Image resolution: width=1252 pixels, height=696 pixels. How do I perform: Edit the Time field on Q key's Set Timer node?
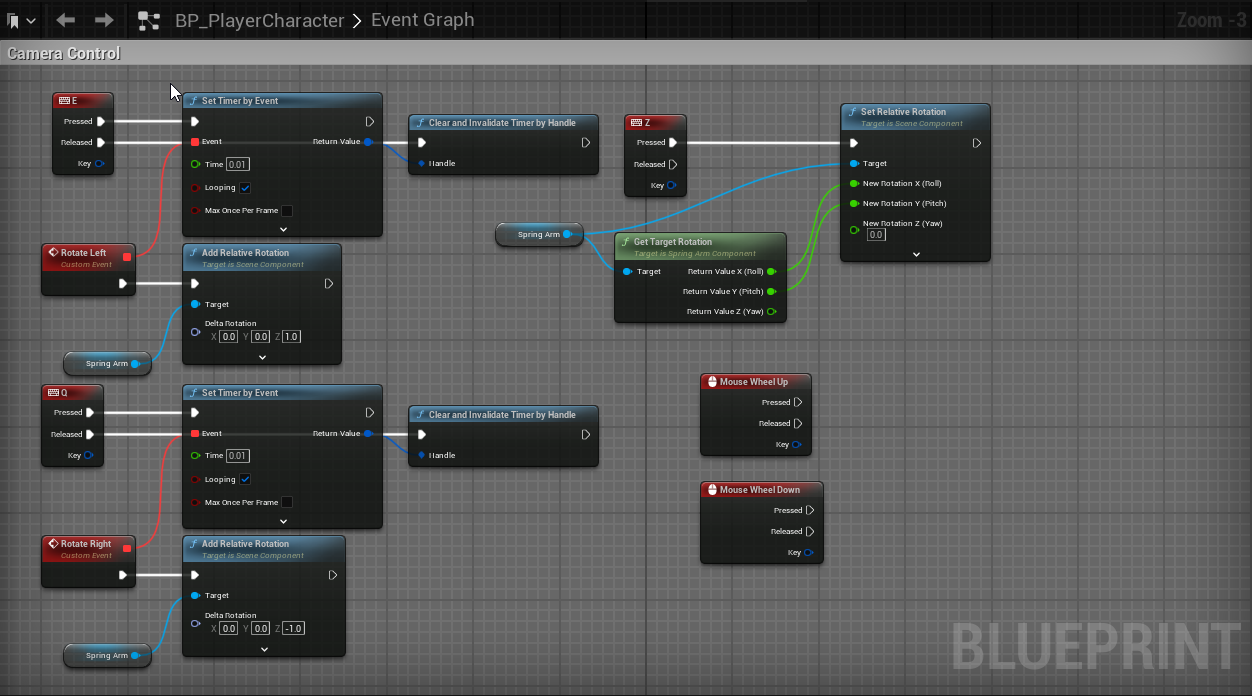coord(238,456)
